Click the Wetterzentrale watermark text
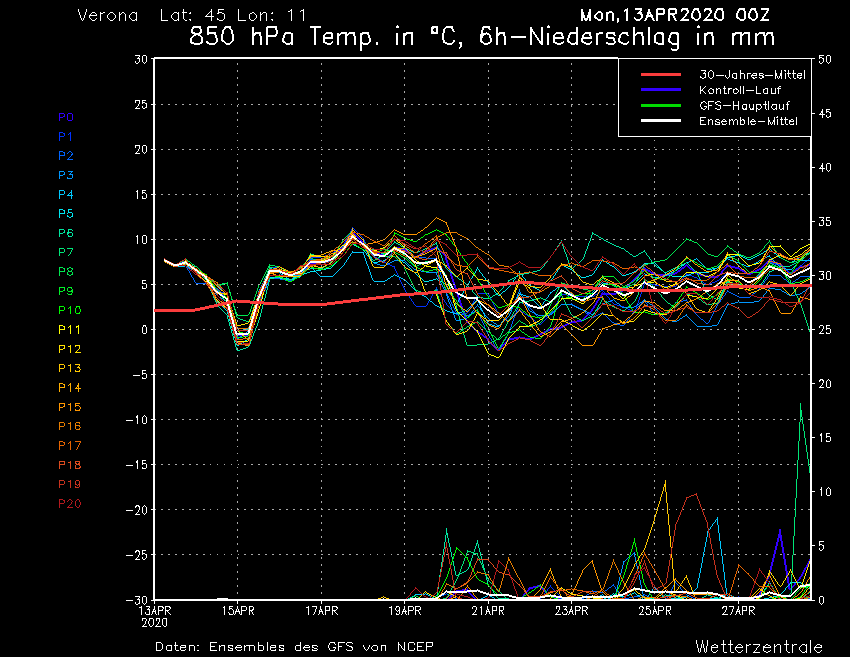The height and width of the screenshot is (657, 850). [759, 646]
